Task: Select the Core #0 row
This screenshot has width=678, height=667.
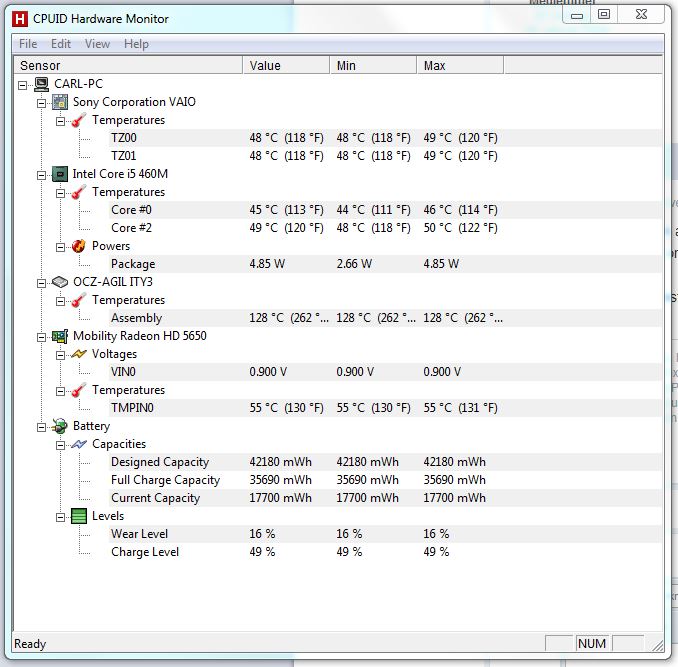Action: click(x=385, y=210)
